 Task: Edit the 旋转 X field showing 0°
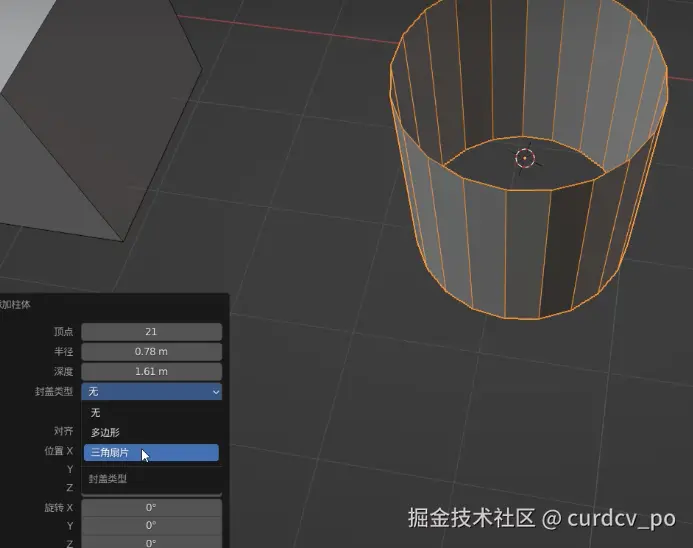click(x=152, y=507)
